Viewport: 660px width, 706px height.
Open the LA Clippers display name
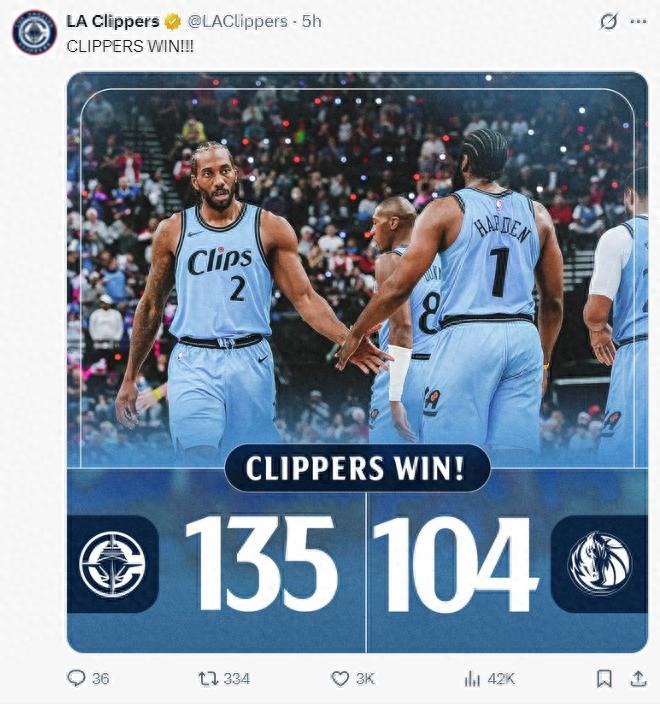click(113, 21)
